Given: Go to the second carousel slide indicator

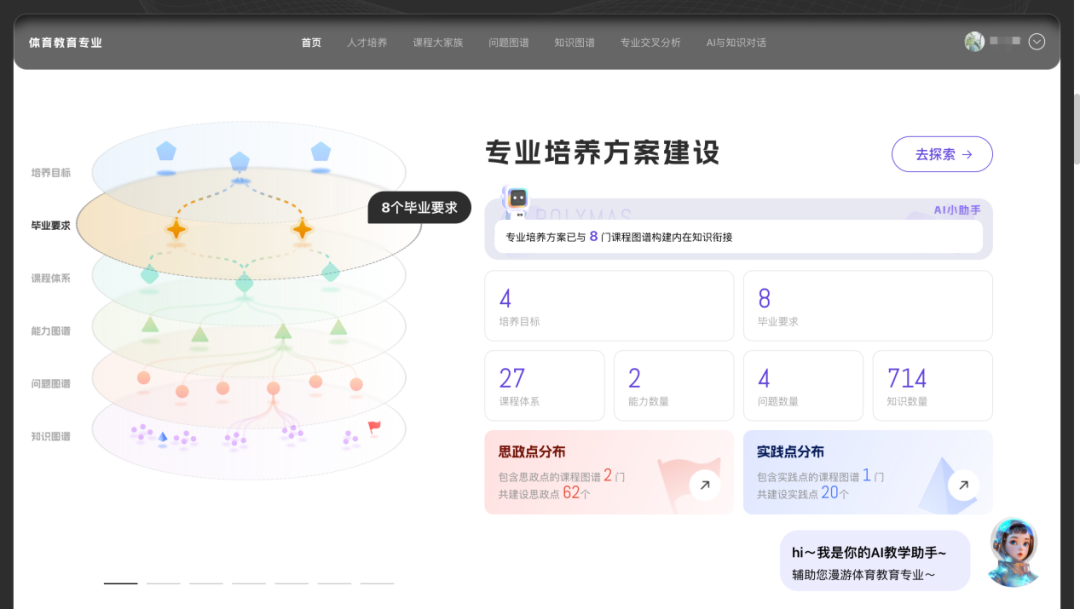Looking at the screenshot, I should (163, 582).
